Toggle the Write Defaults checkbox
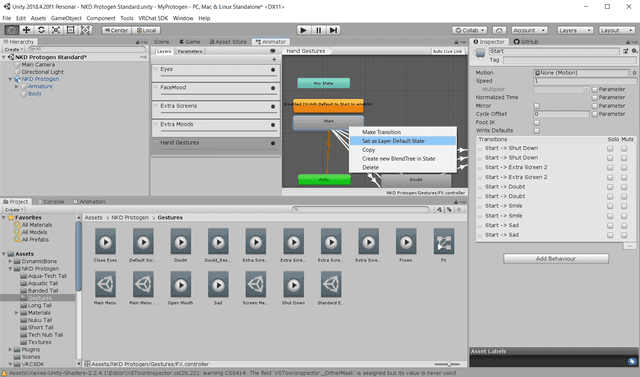This screenshot has width=640, height=377. pos(537,131)
